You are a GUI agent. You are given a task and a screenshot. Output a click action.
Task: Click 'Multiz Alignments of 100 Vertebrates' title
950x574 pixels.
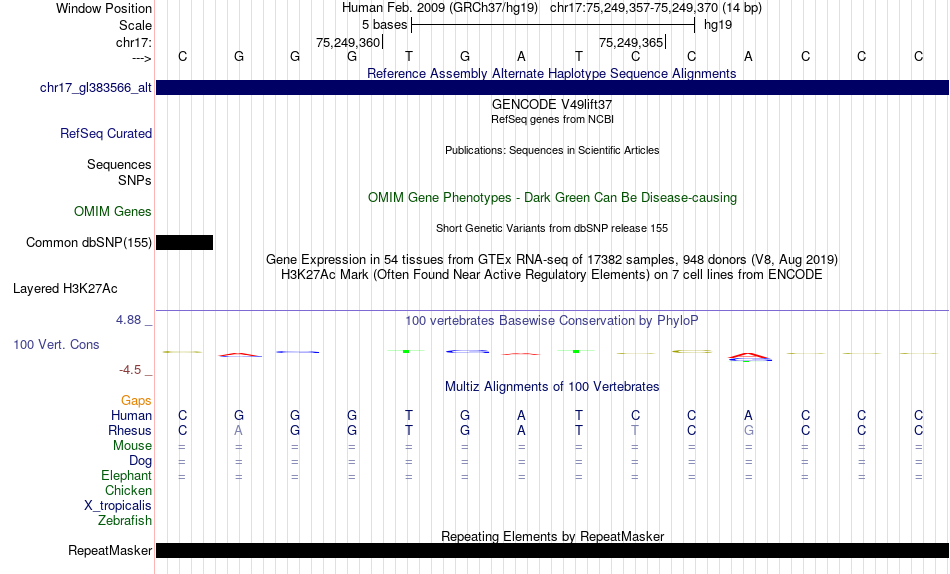pos(552,387)
